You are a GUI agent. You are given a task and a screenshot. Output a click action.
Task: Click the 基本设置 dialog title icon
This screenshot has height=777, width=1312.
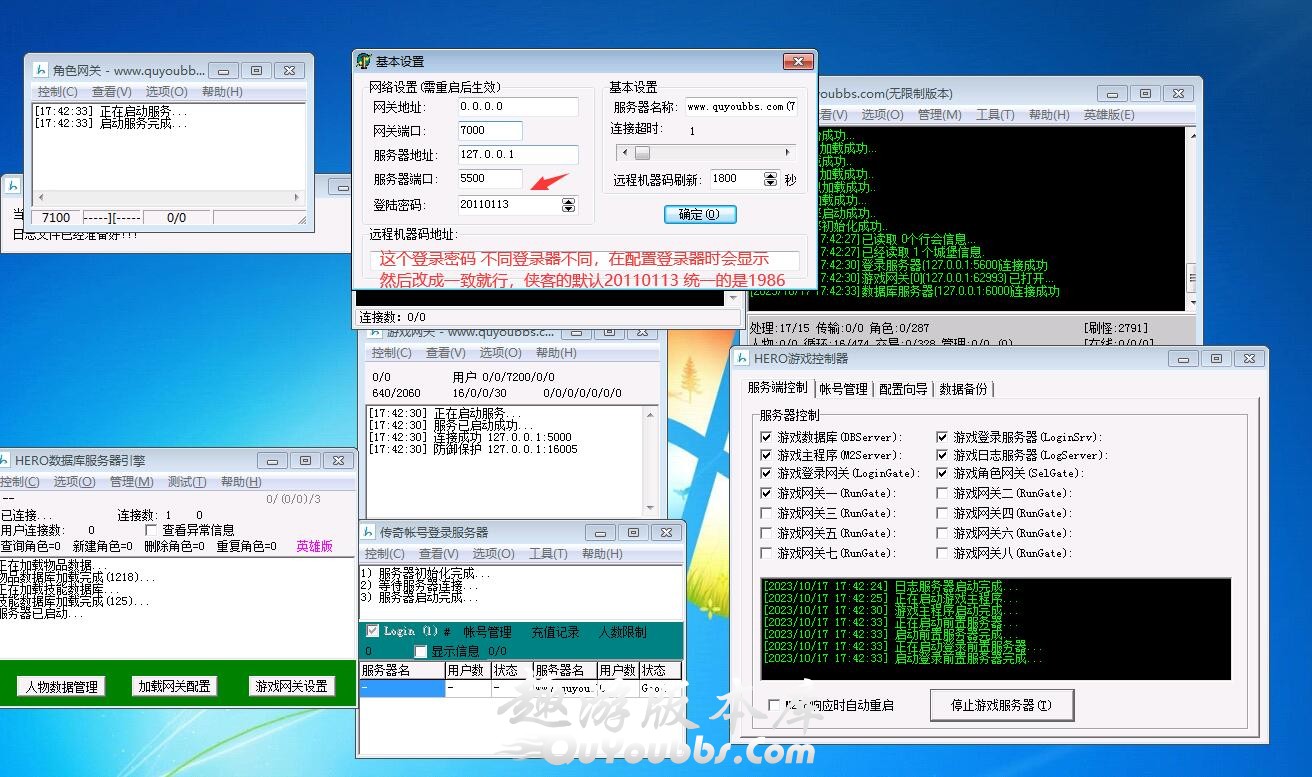(x=364, y=62)
